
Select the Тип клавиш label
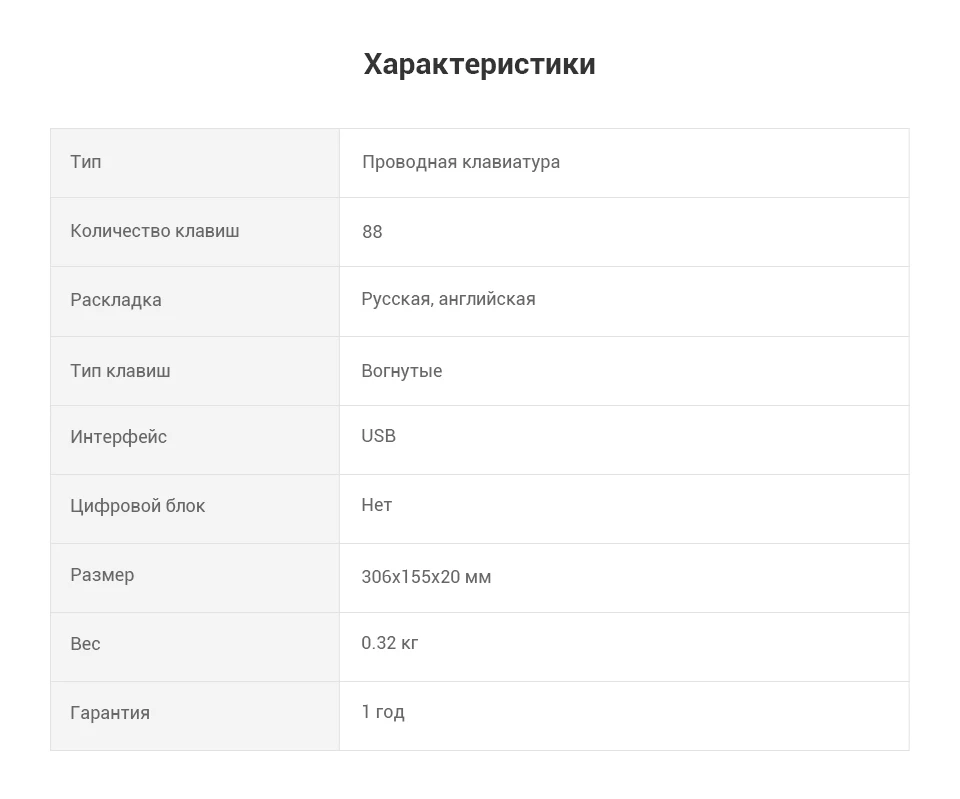coord(121,370)
